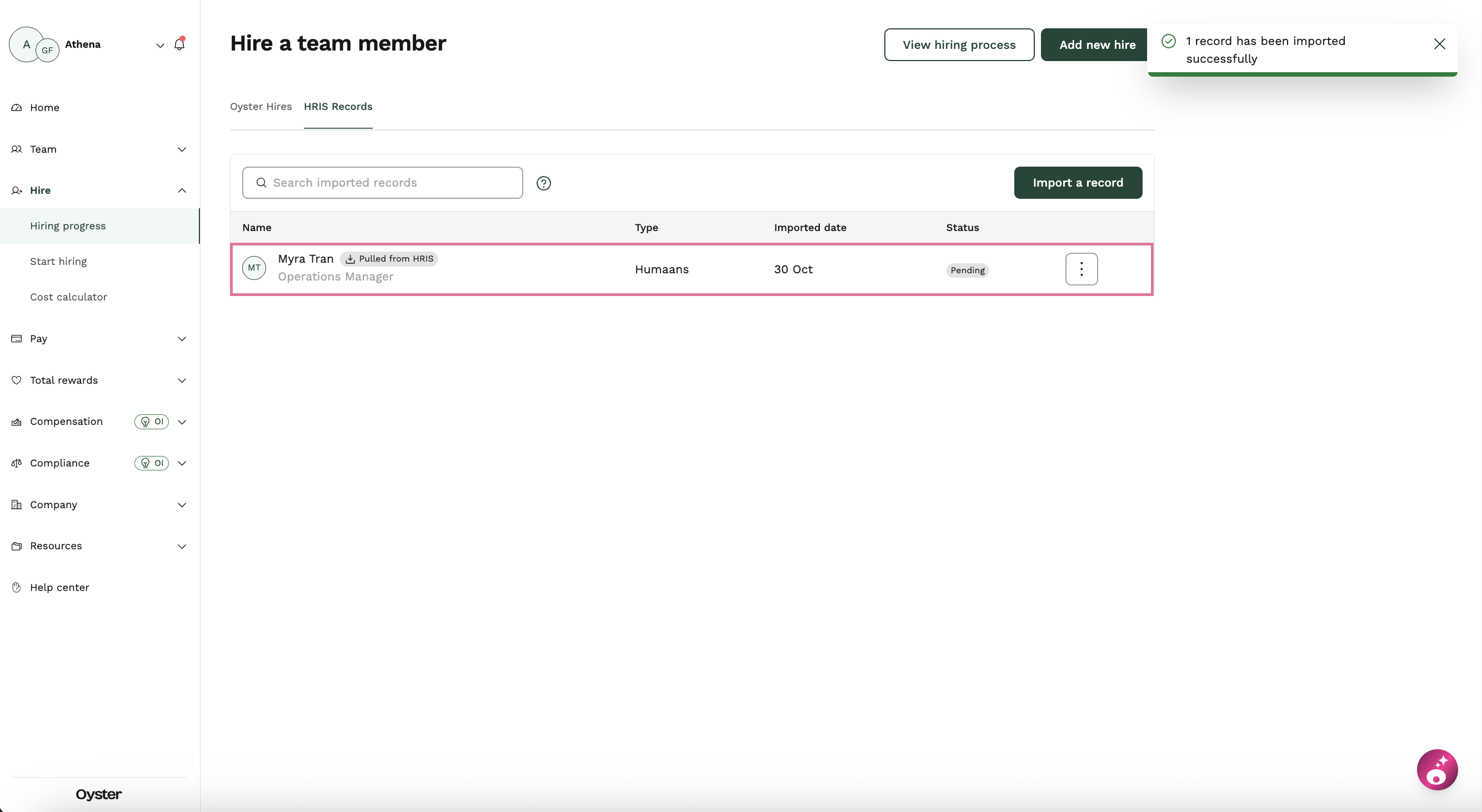Expand the Pay menu chevron
The height and width of the screenshot is (812, 1482).
tap(182, 339)
